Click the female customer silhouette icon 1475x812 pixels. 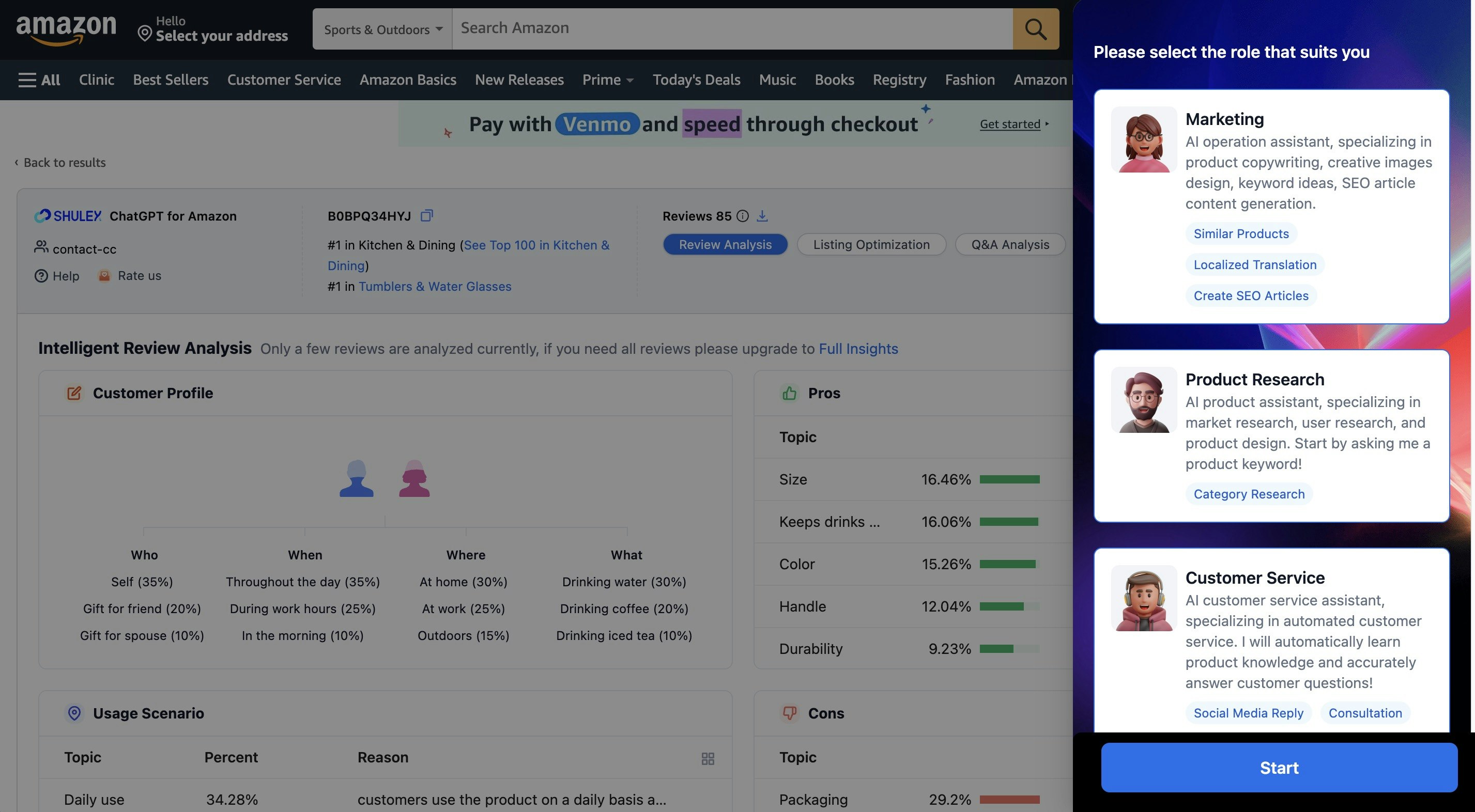tap(414, 478)
